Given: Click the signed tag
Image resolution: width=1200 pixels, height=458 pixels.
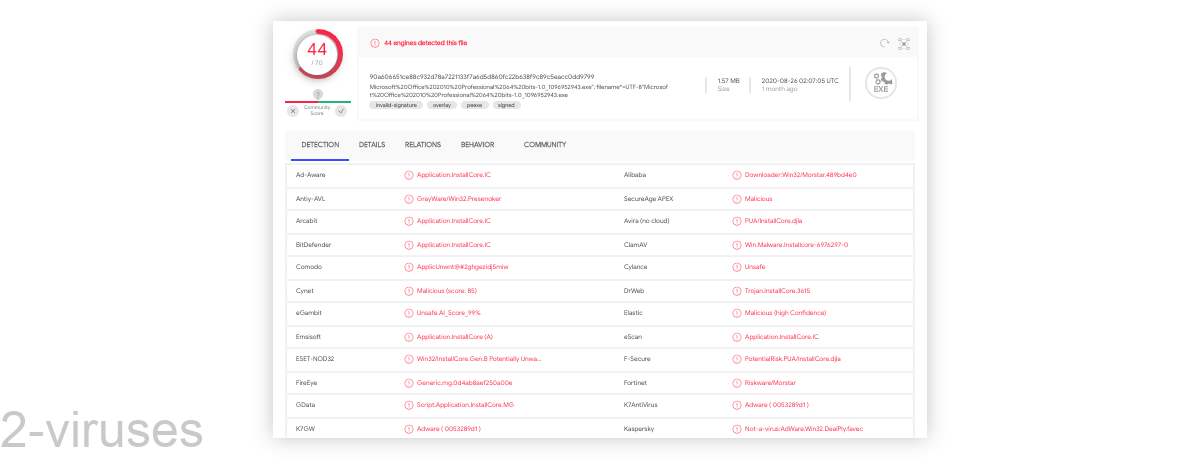Looking at the screenshot, I should [x=506, y=105].
